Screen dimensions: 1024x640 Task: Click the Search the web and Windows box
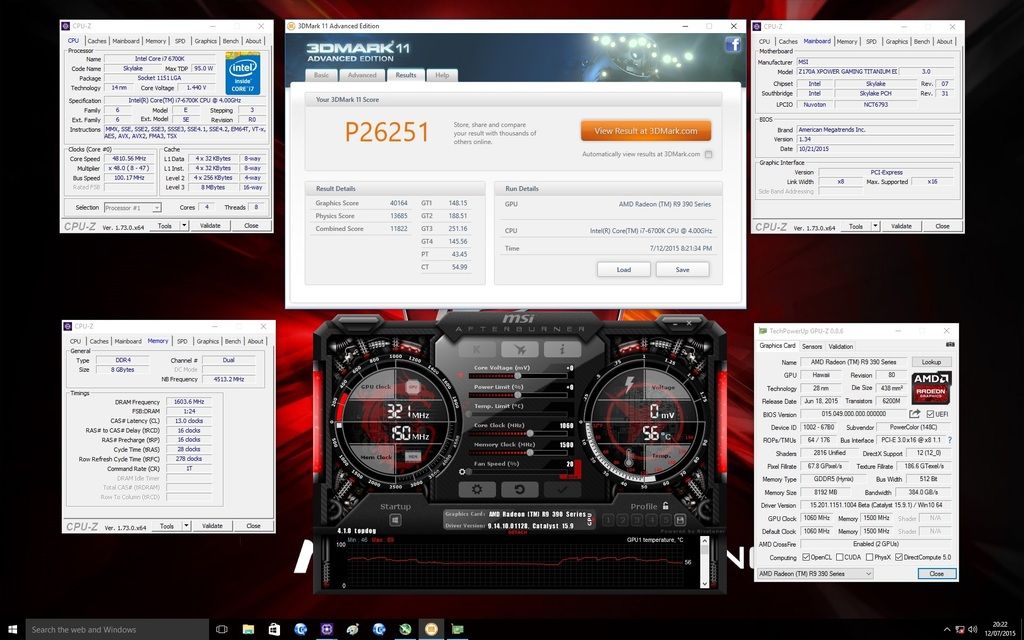click(117, 630)
